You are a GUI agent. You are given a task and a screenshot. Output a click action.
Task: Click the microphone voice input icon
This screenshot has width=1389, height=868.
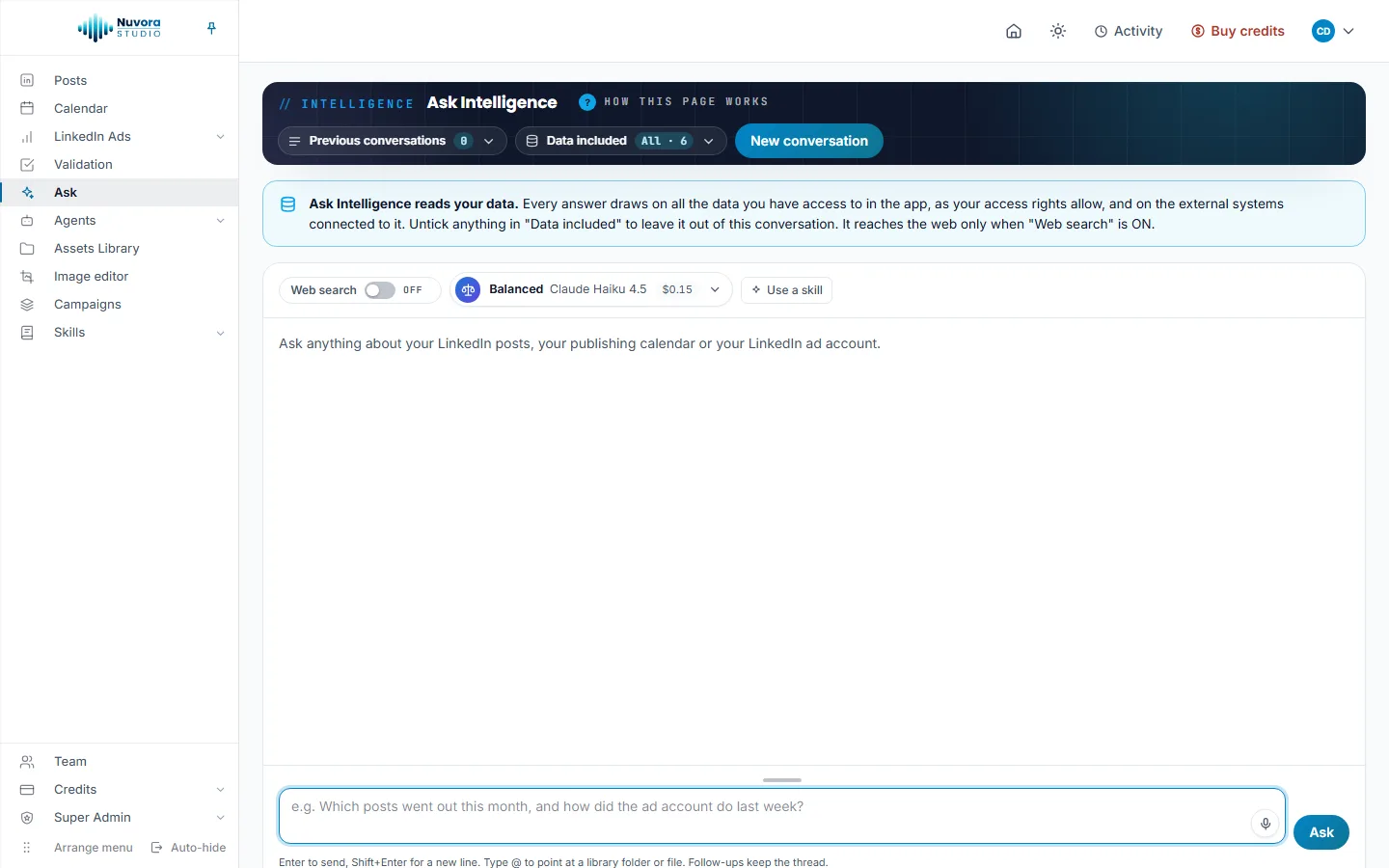[1266, 824]
